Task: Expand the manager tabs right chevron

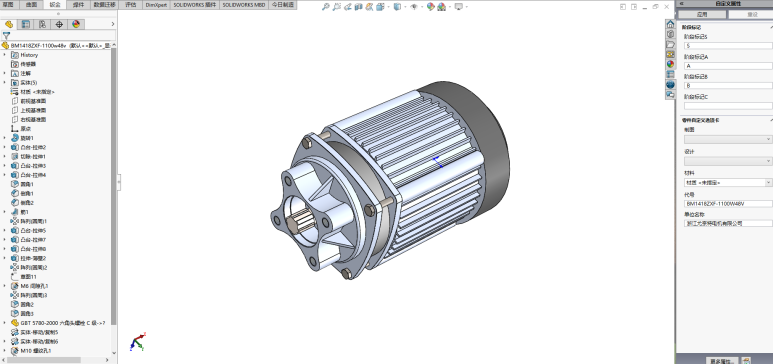Action: (113, 24)
